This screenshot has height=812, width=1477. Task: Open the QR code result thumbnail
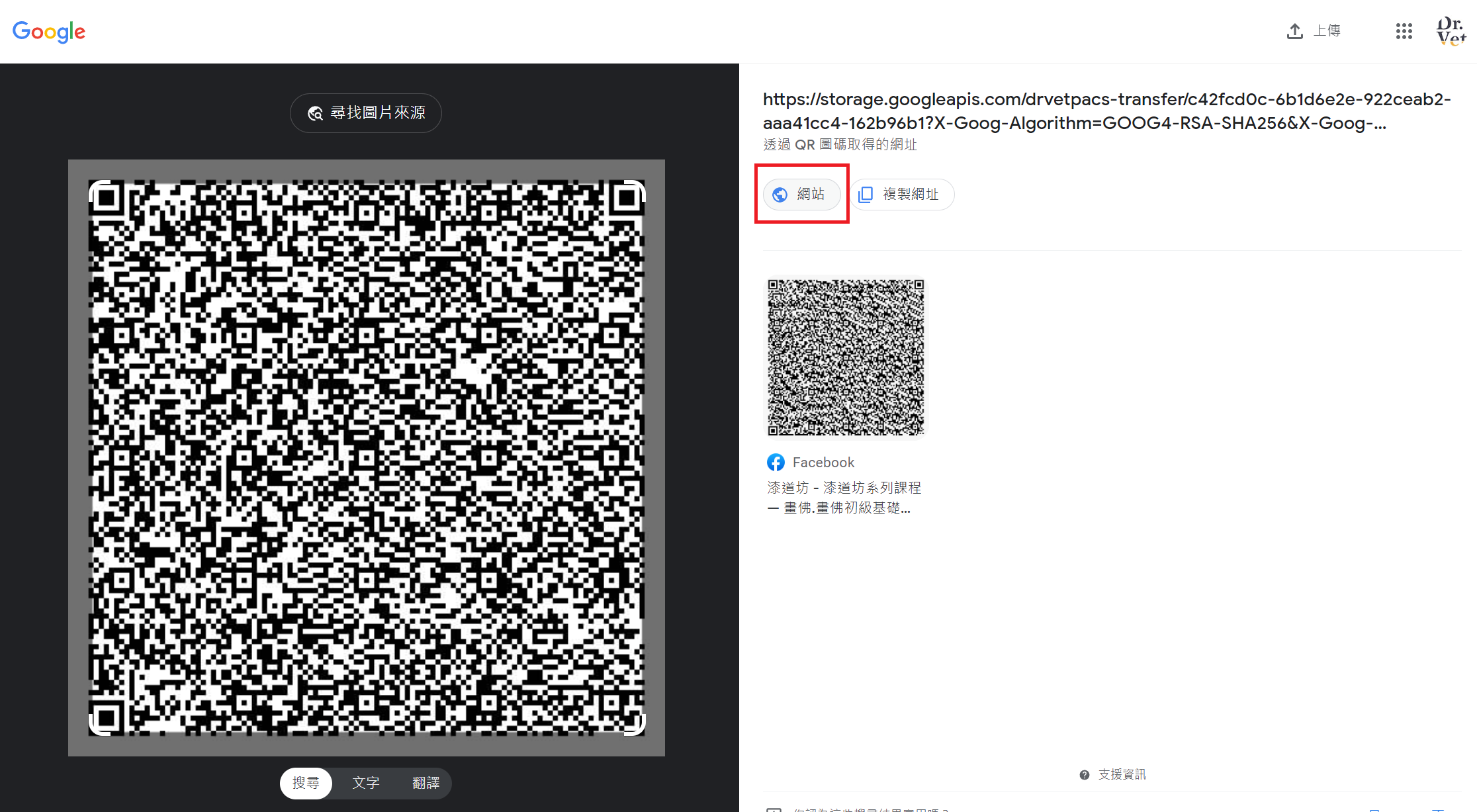[846, 357]
